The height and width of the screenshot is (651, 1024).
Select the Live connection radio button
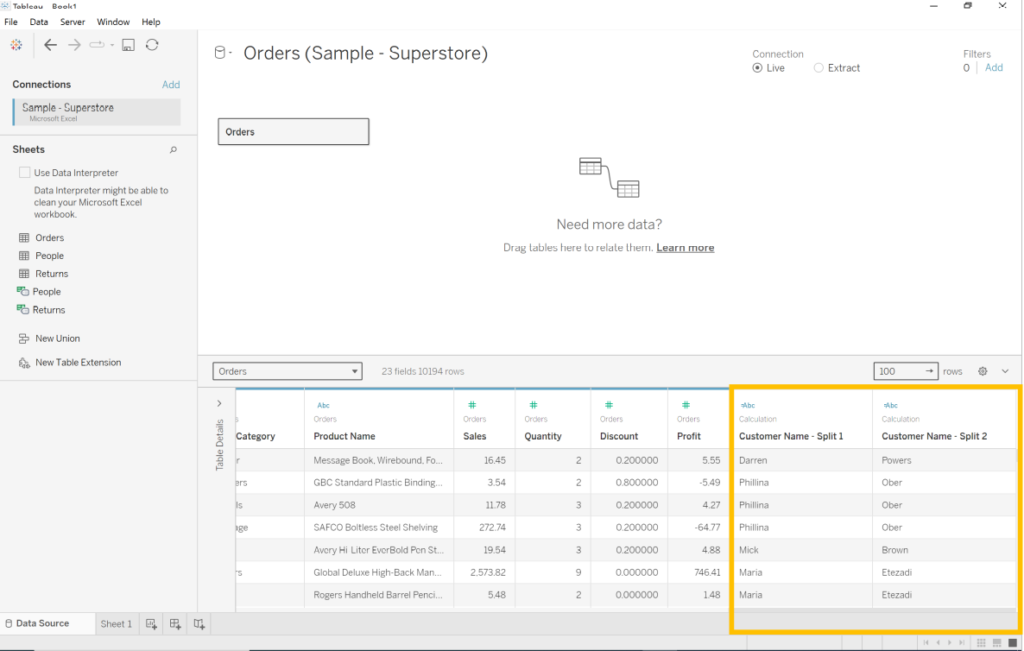point(758,68)
